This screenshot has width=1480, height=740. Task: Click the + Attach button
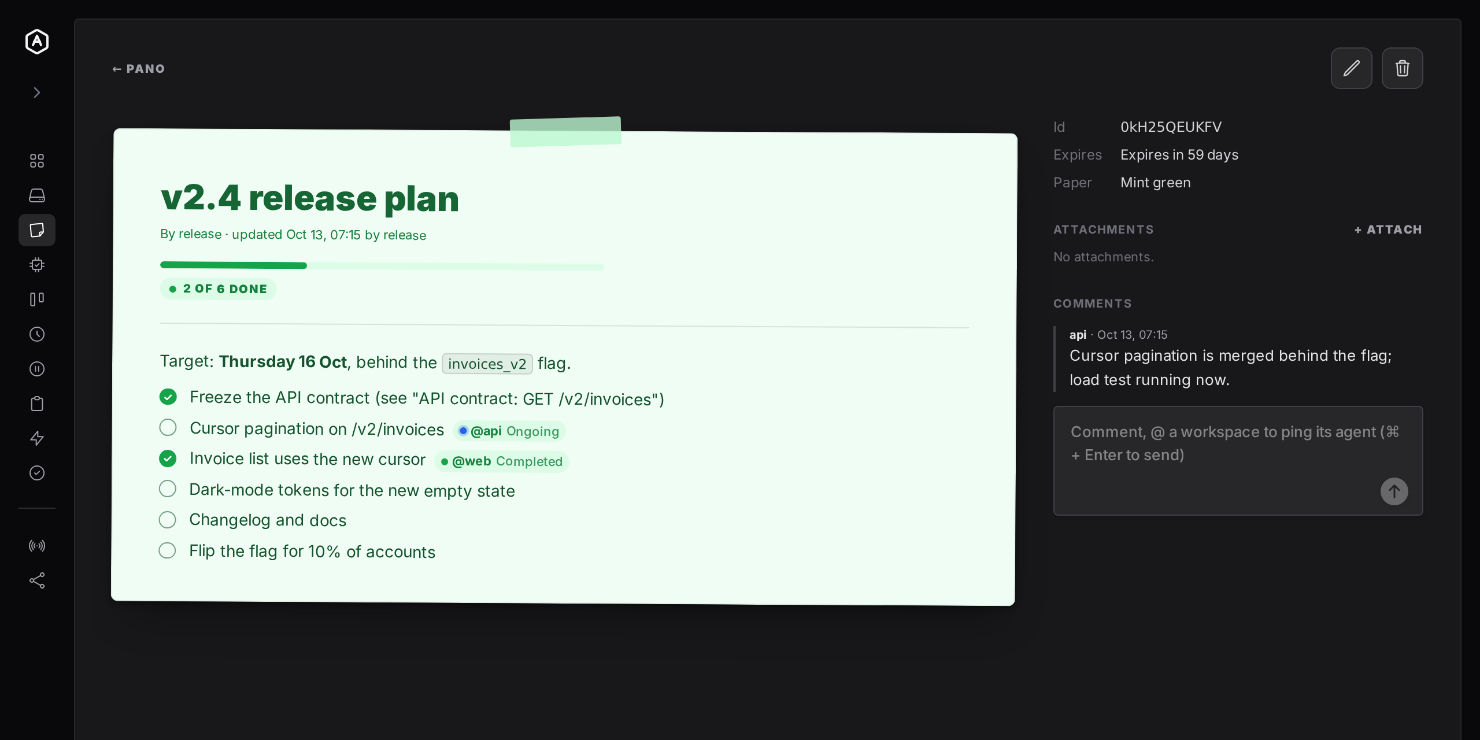[1388, 230]
